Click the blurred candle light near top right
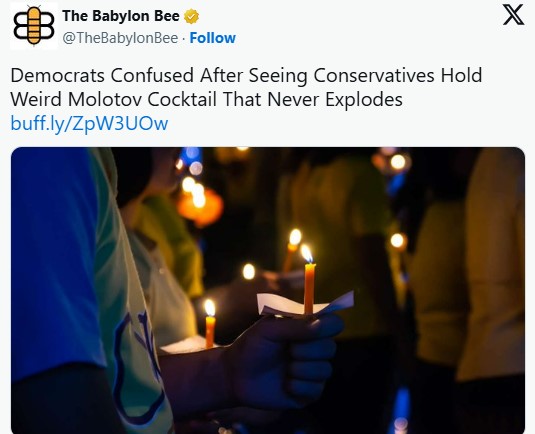Screen dimensions: 535x434 397,162
